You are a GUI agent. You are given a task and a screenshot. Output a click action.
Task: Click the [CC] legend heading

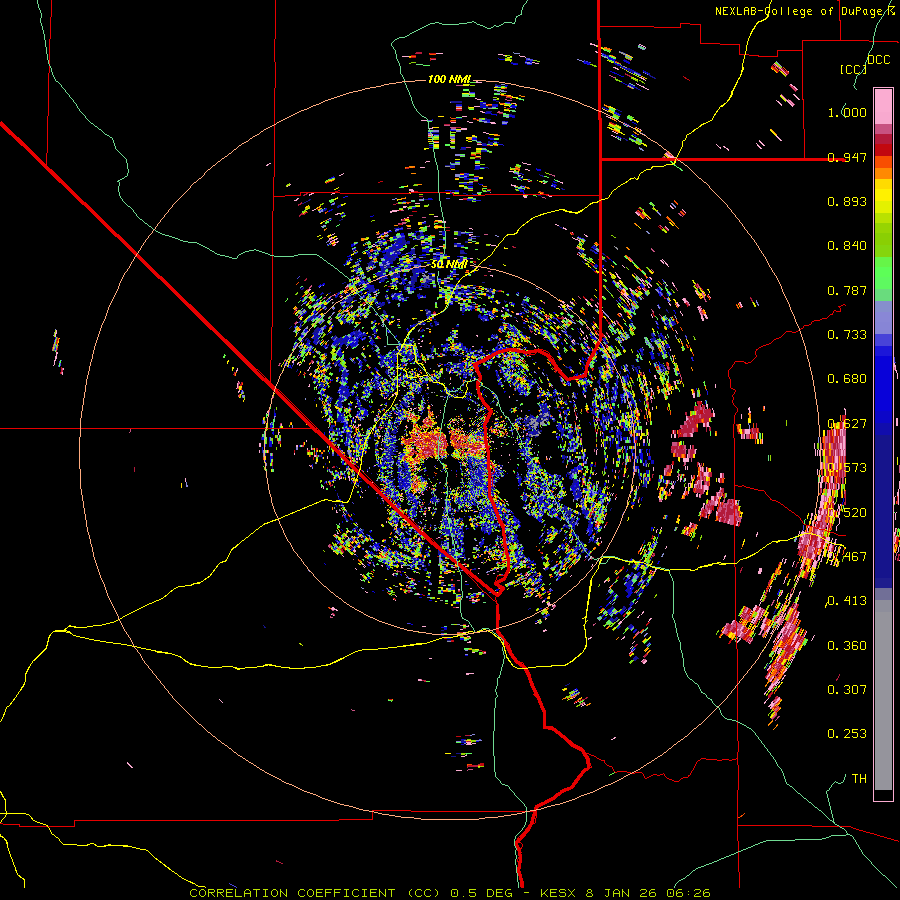(x=853, y=70)
